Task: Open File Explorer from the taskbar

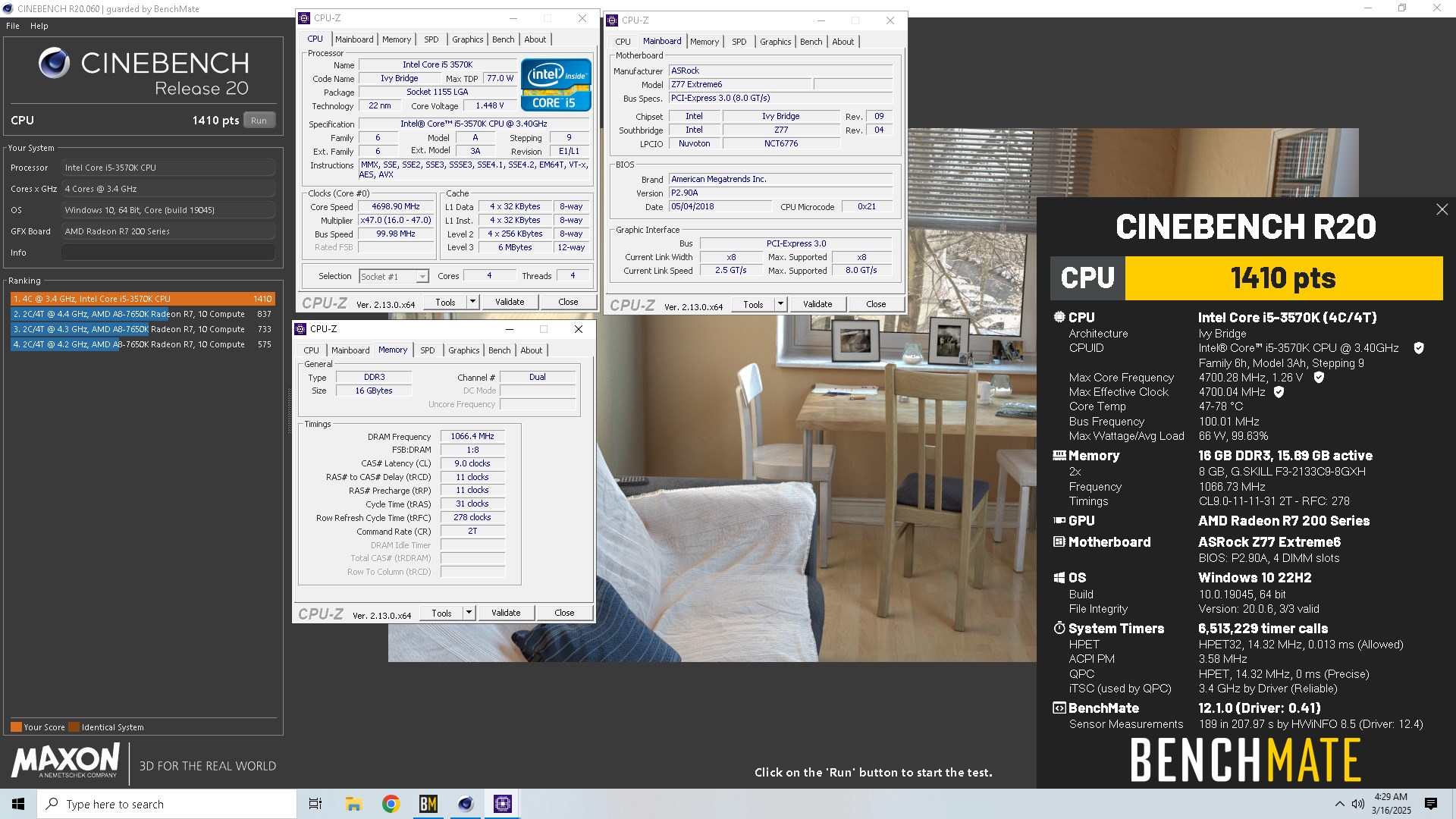Action: (353, 804)
